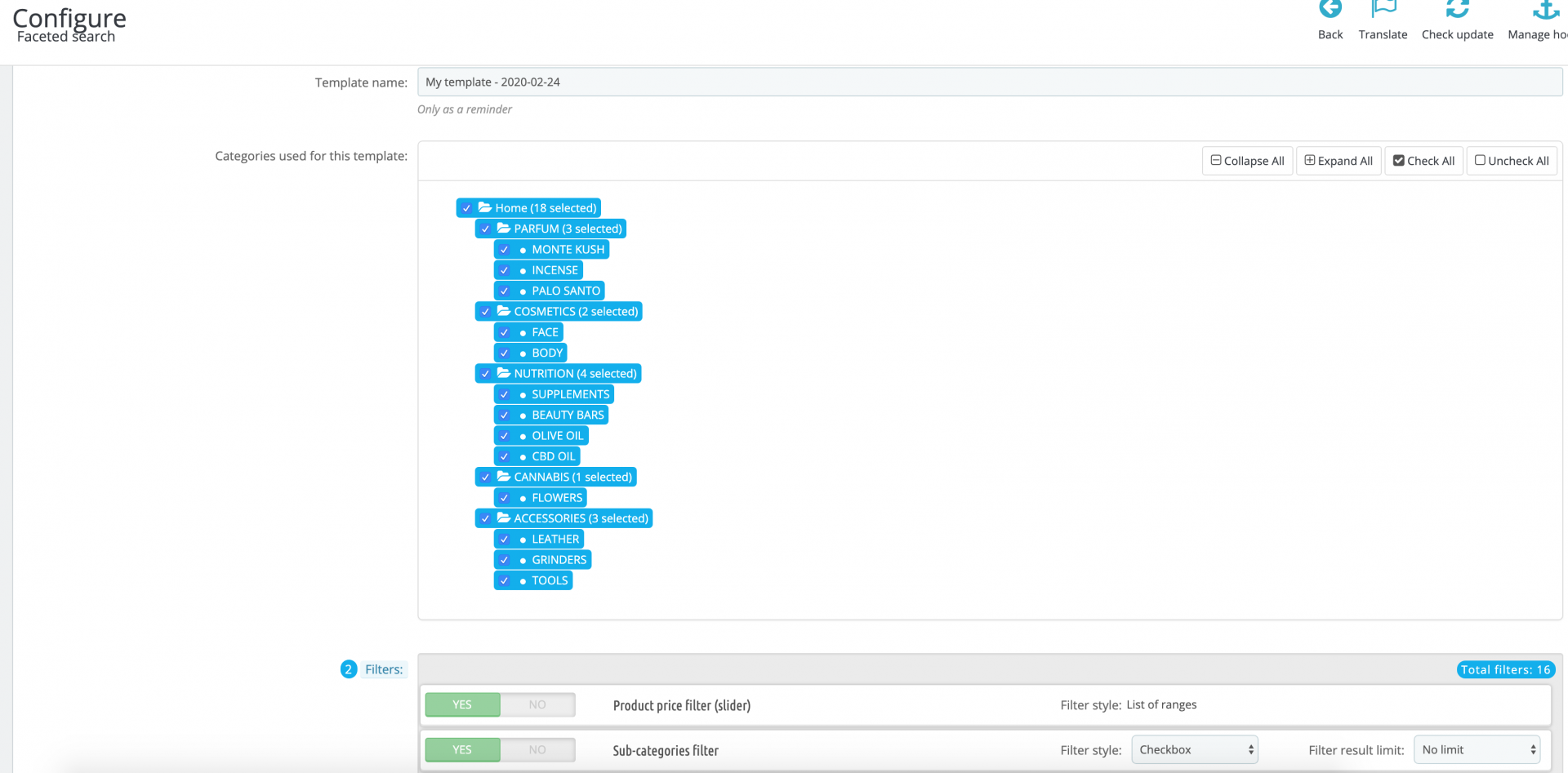The height and width of the screenshot is (773, 1568).
Task: Uncheck the Home category checkbox
Action: click(466, 208)
